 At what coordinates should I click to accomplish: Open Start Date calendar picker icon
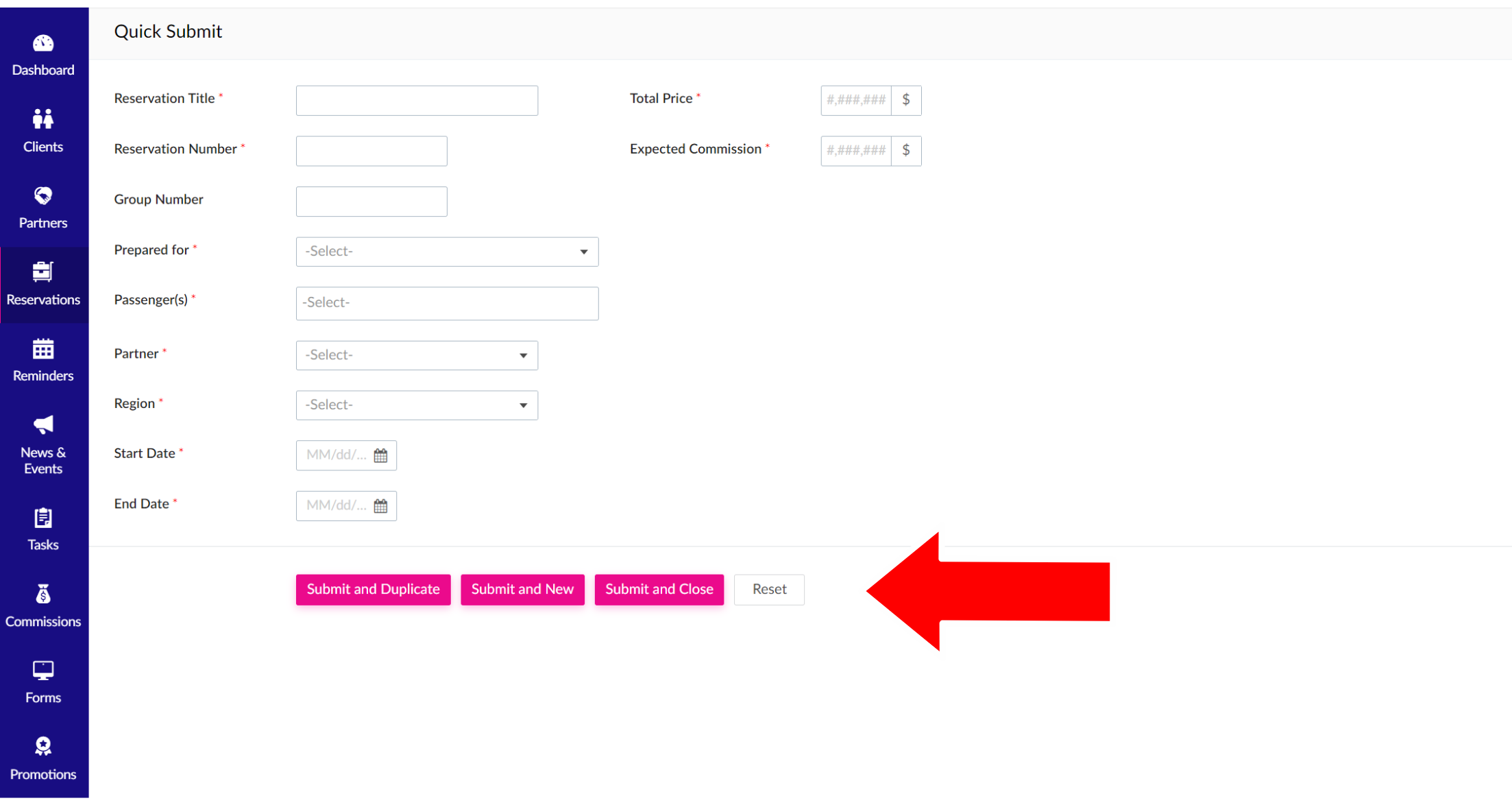point(380,455)
